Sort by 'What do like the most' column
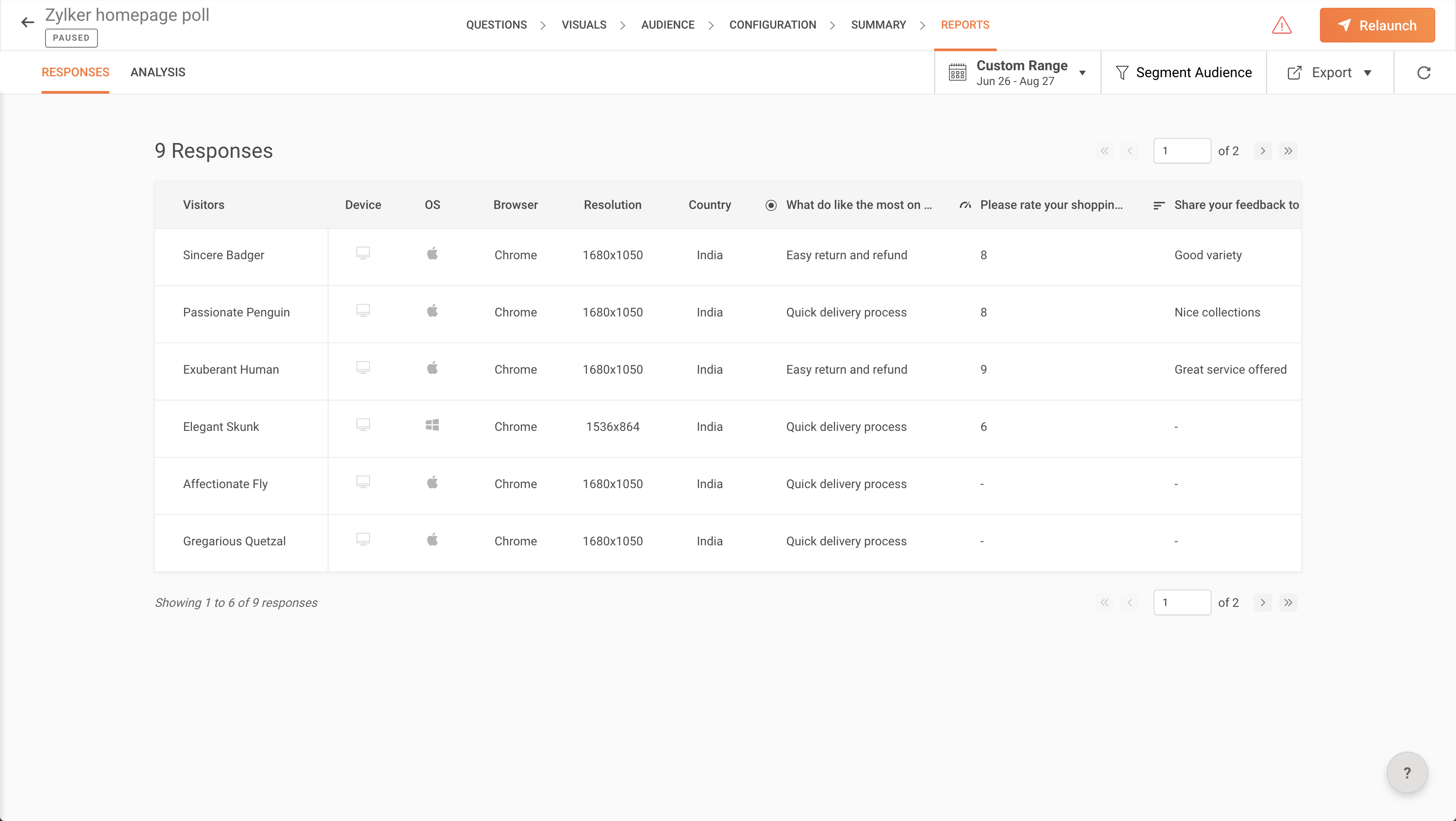 (858, 205)
